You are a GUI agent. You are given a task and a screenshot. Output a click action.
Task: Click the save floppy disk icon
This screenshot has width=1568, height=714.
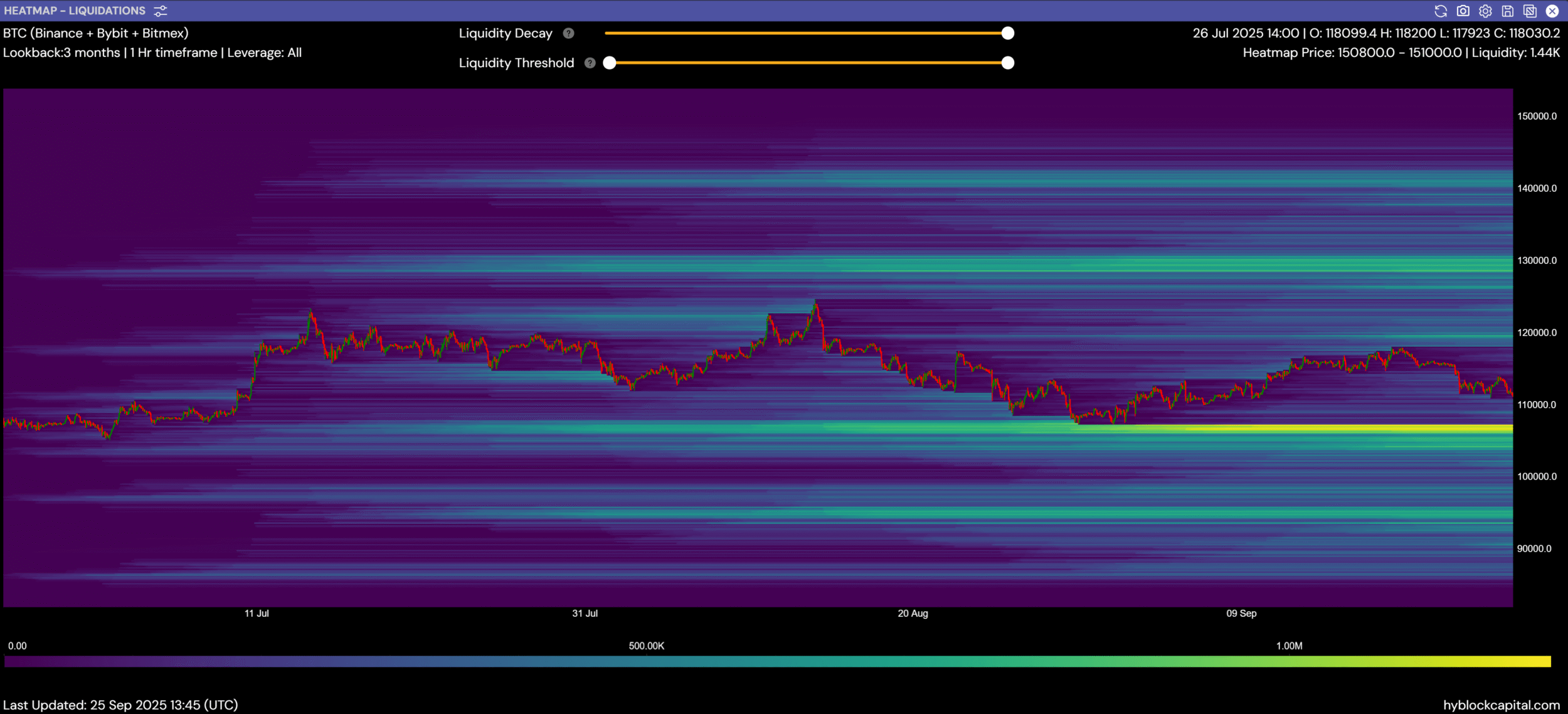click(1507, 11)
